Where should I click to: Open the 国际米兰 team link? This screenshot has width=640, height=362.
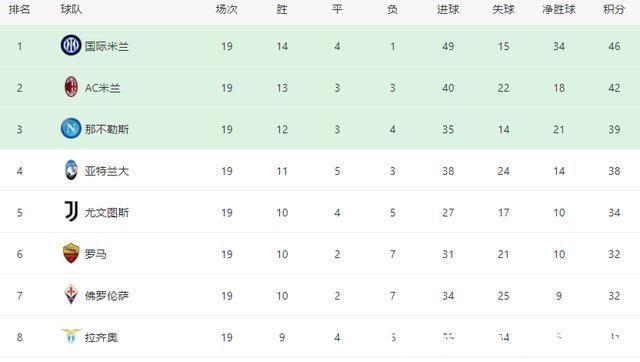coord(107,46)
